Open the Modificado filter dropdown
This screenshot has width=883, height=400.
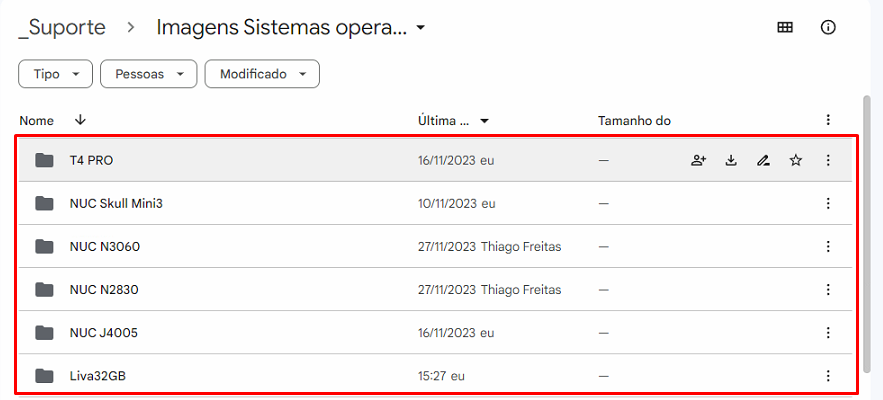(x=262, y=74)
